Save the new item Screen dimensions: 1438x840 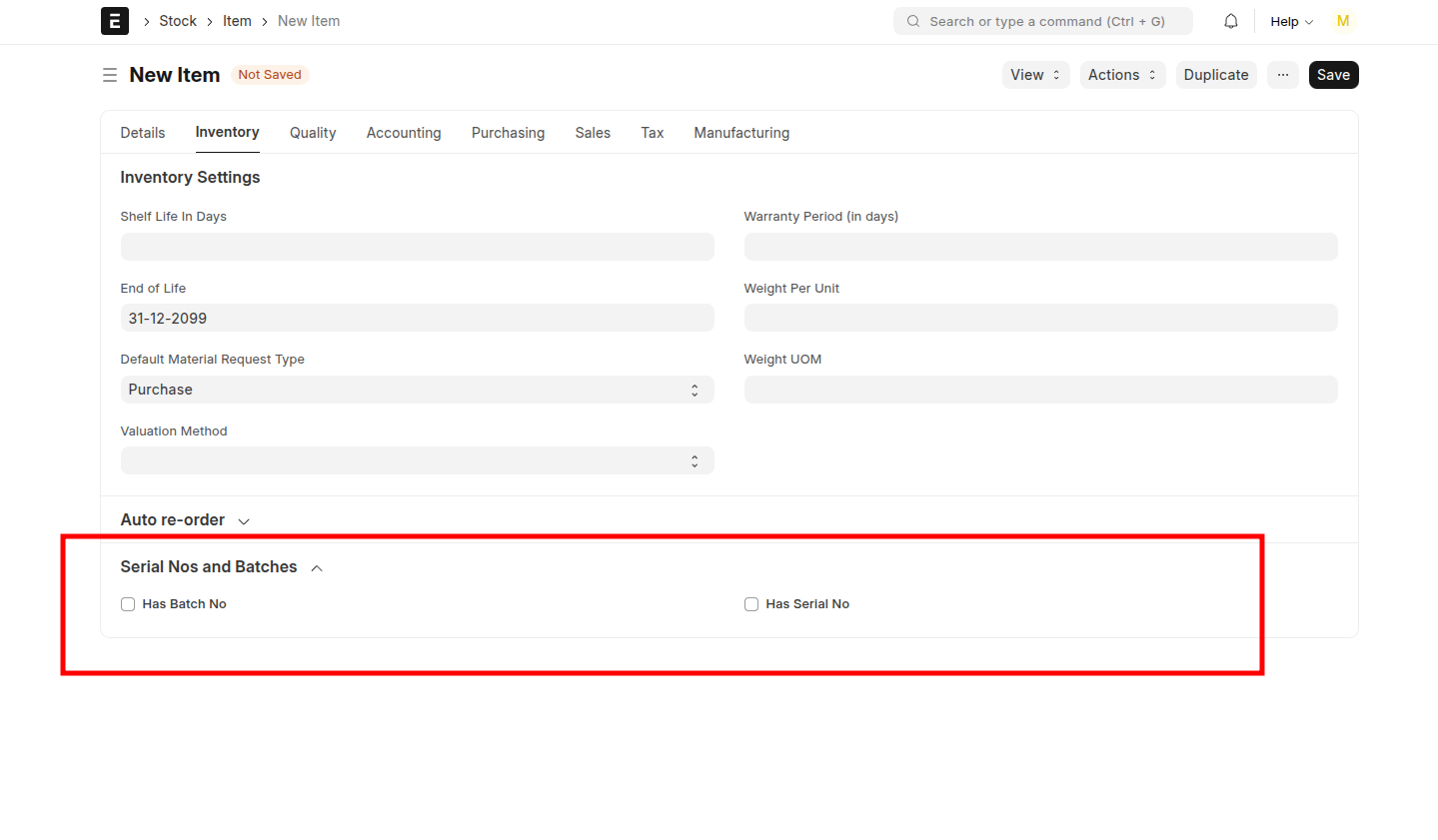(1333, 75)
